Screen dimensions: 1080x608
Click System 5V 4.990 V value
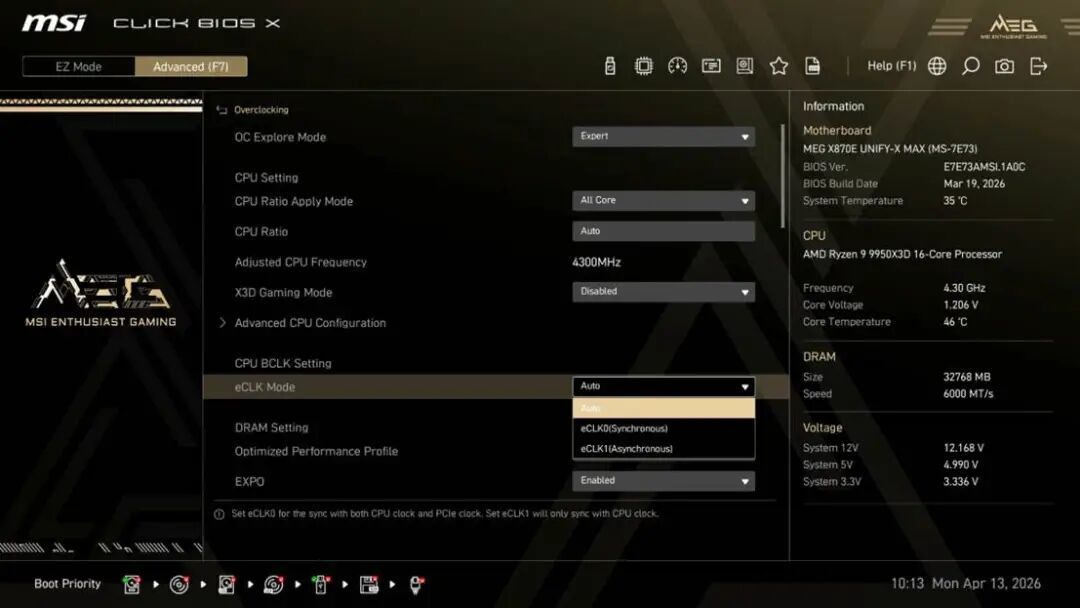pos(961,465)
